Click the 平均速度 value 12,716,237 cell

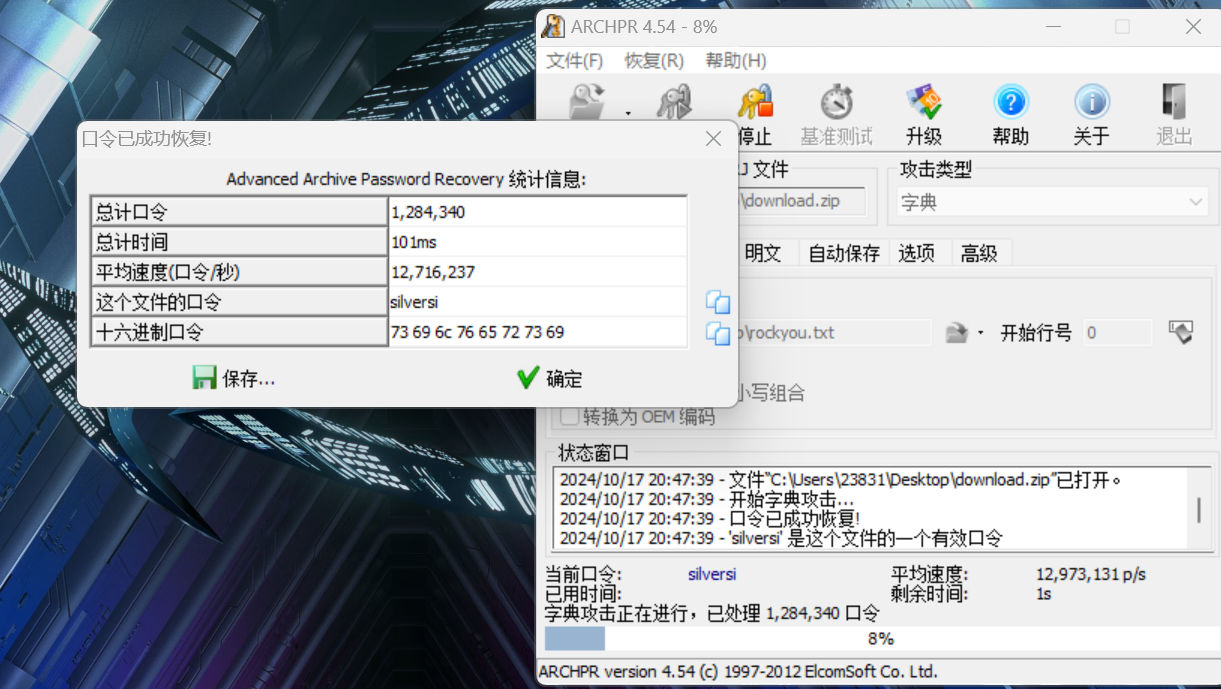pyautogui.click(x=537, y=272)
